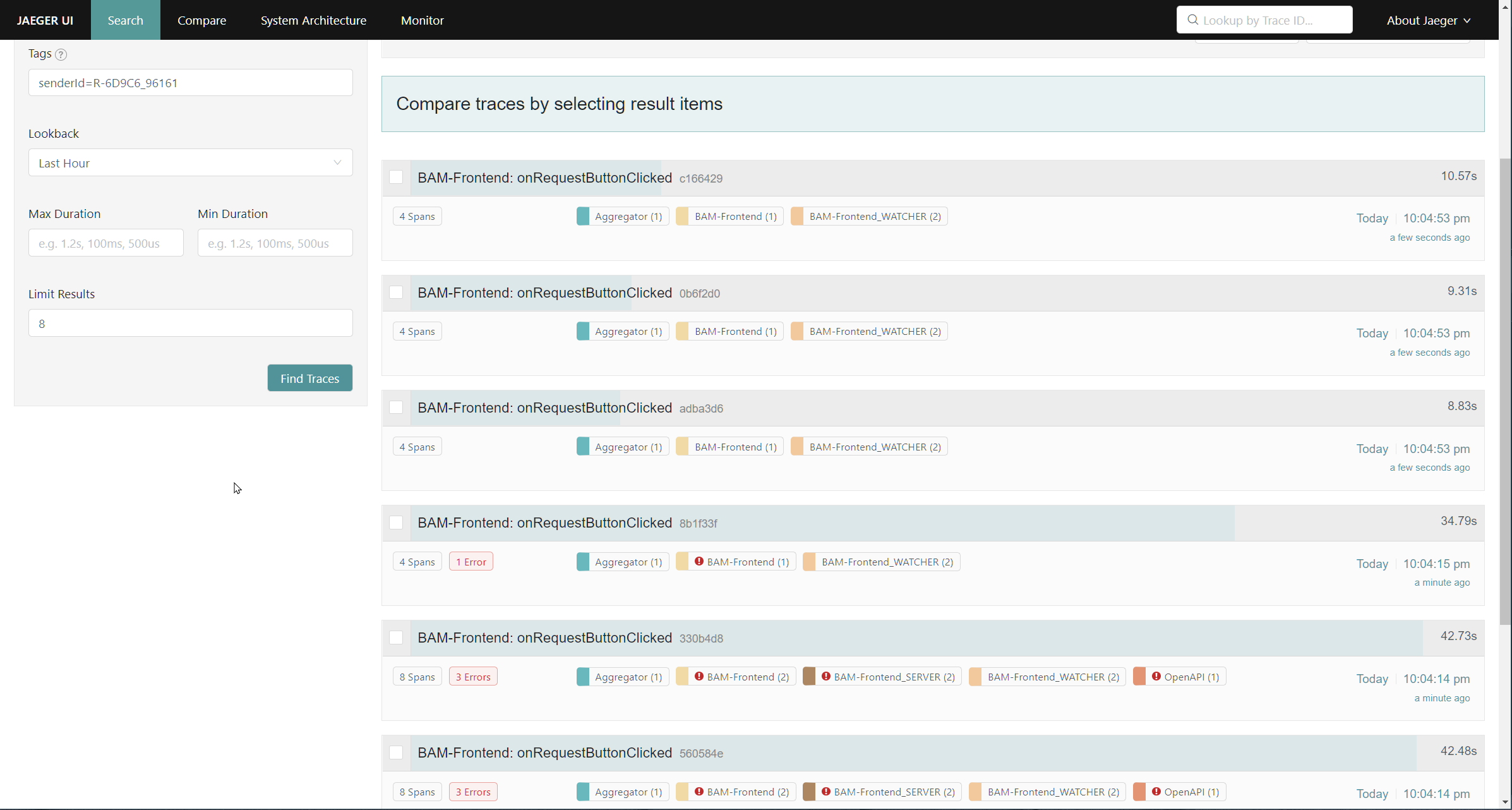Click the JAEGER UI logo link
The image size is (1512, 810).
pos(45,20)
